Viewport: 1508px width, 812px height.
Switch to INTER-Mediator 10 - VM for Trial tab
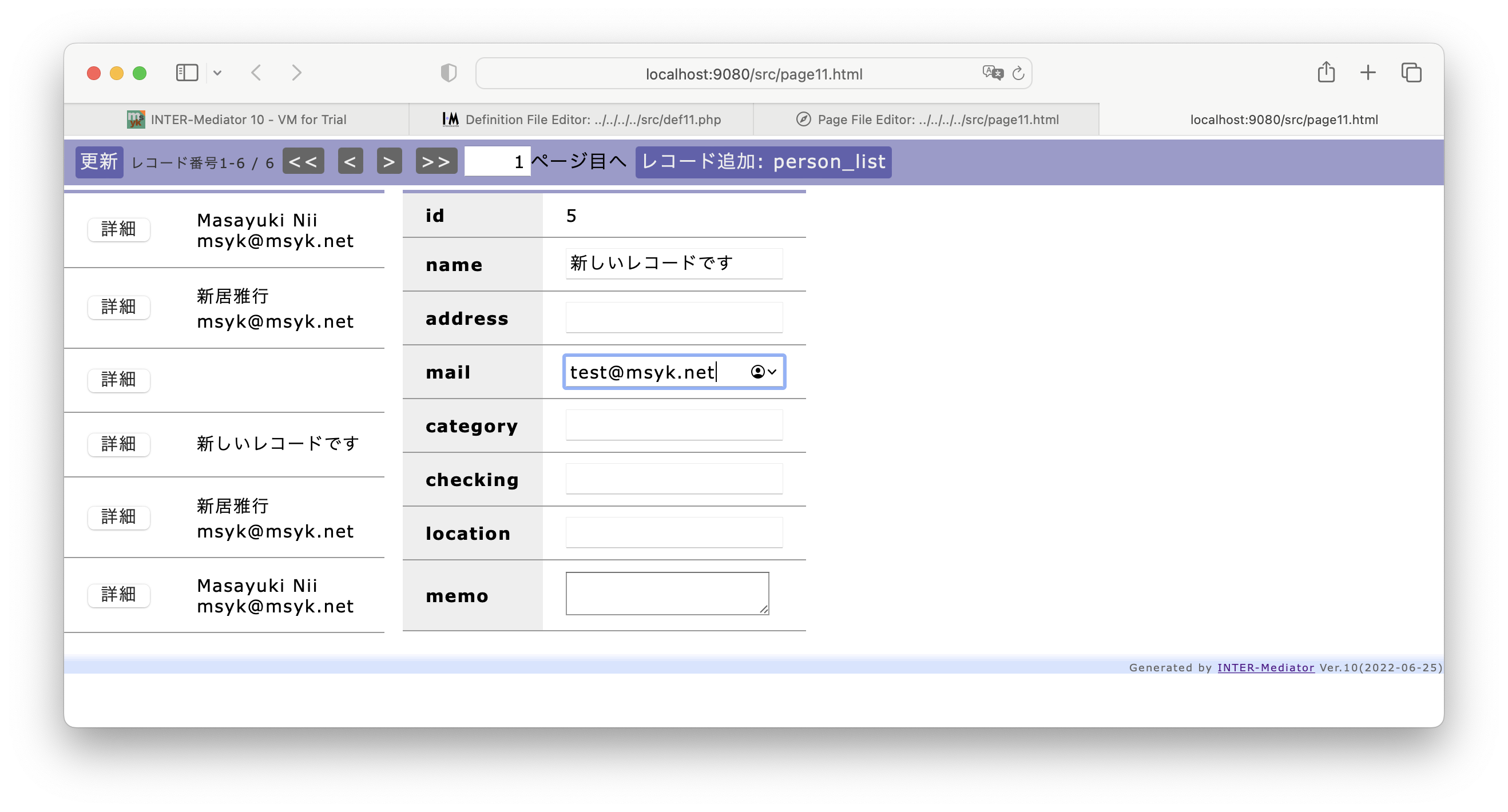(236, 120)
